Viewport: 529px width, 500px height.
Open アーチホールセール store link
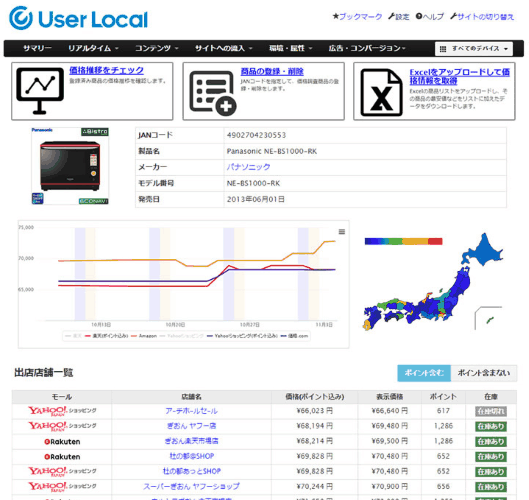pyautogui.click(x=191, y=411)
